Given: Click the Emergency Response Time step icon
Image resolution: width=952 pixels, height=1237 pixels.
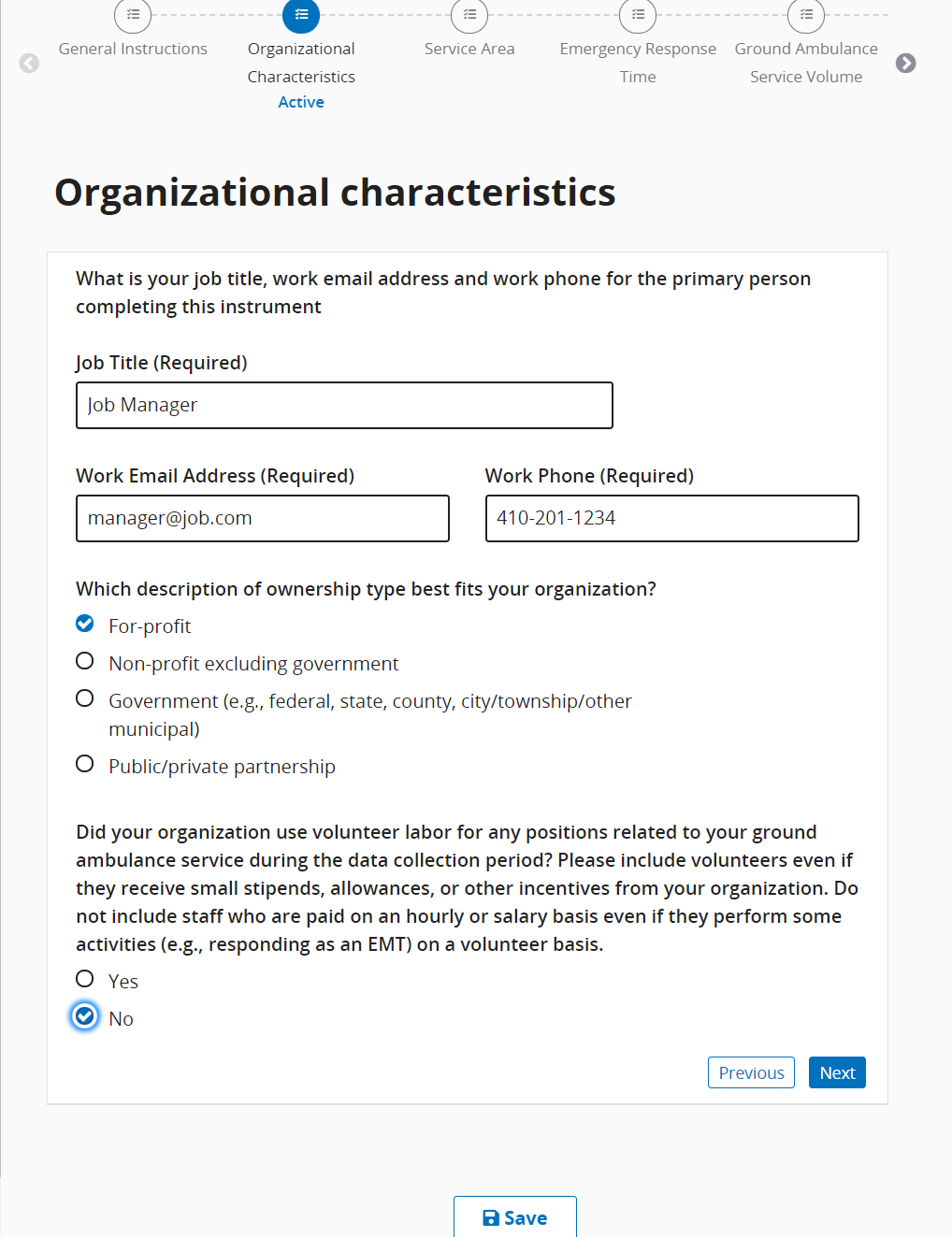Looking at the screenshot, I should (638, 15).
